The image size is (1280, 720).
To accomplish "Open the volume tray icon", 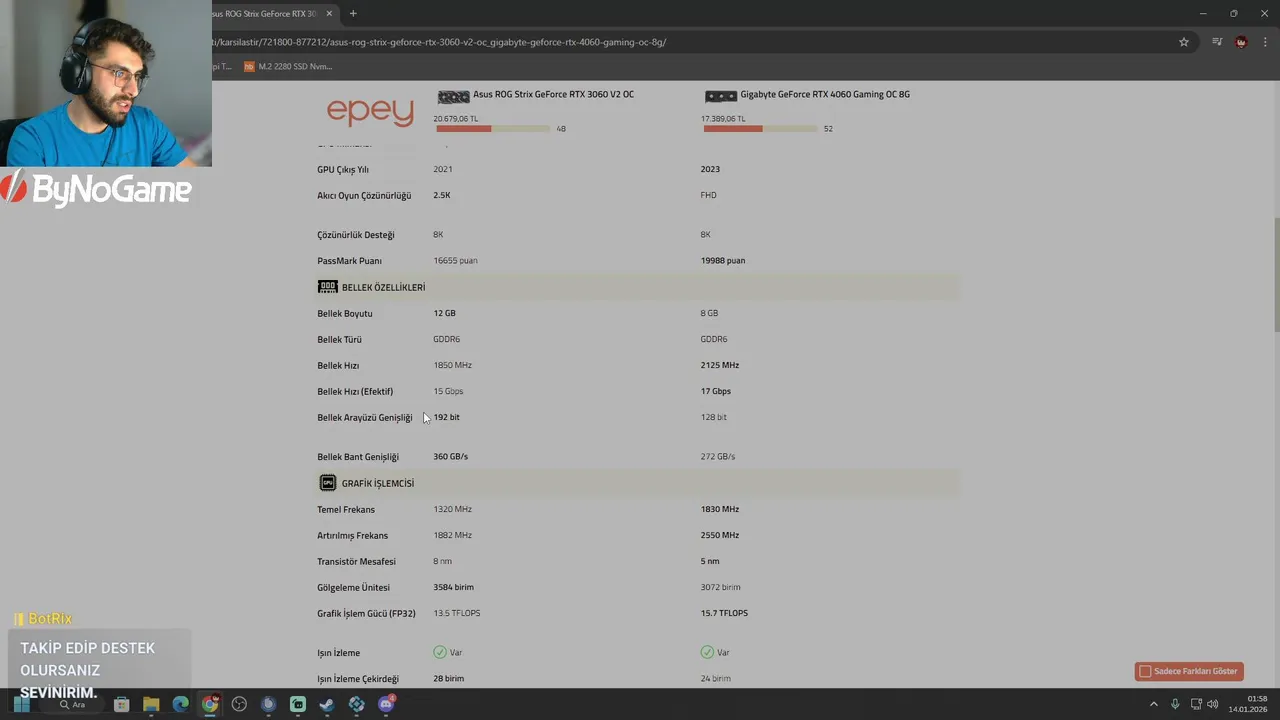I will pyautogui.click(x=1213, y=704).
